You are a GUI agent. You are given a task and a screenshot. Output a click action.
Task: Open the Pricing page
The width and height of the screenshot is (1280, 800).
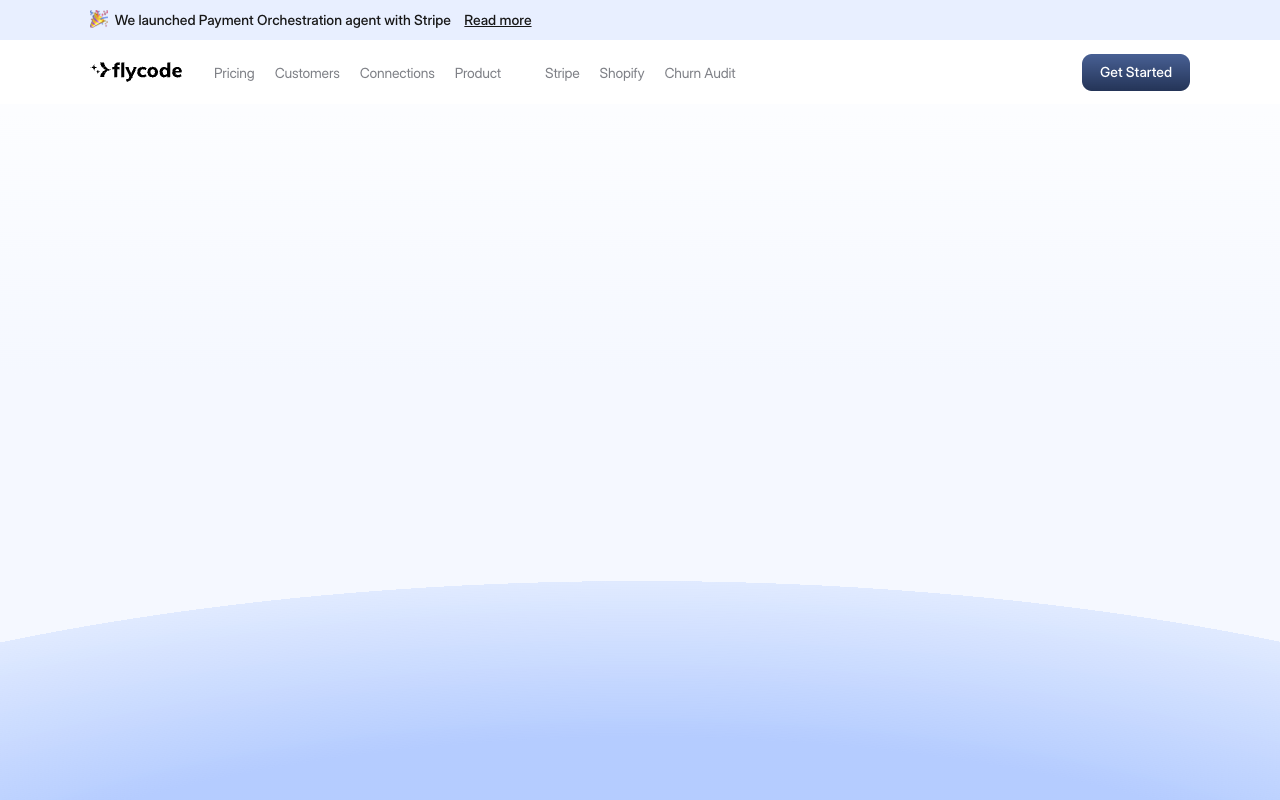[234, 73]
